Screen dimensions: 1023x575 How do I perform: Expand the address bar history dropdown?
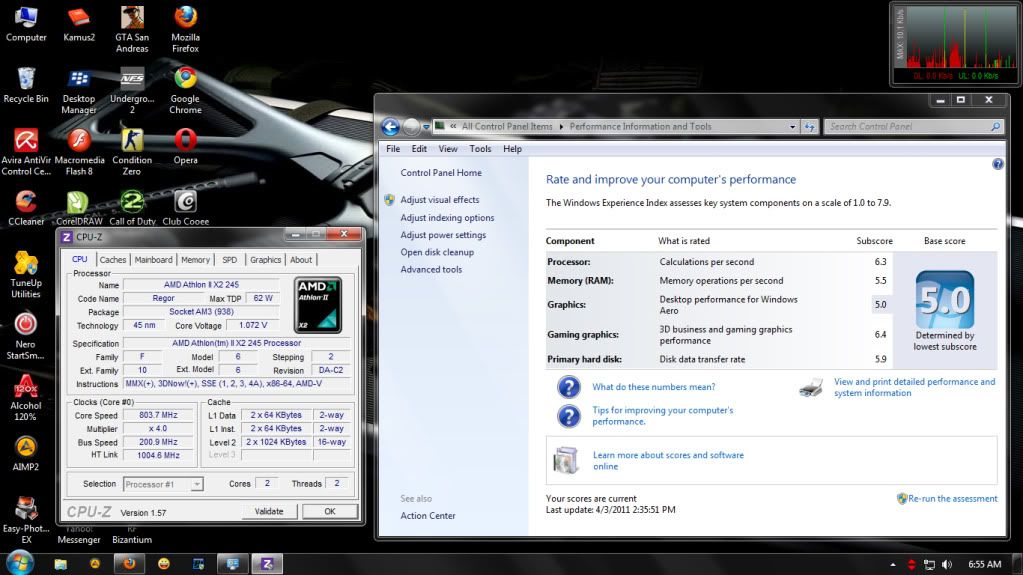(792, 127)
